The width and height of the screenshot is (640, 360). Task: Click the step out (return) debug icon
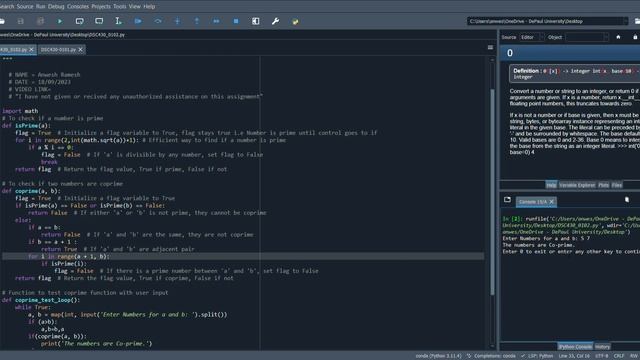pos(197,21)
